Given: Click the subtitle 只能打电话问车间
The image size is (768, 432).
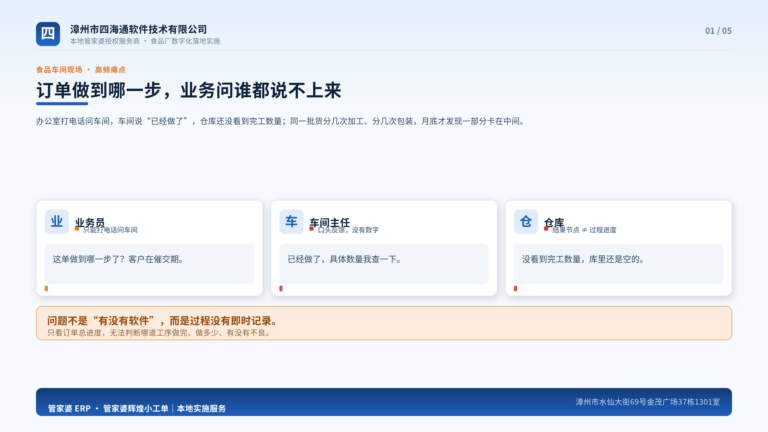Looking at the screenshot, I should pyautogui.click(x=110, y=230).
